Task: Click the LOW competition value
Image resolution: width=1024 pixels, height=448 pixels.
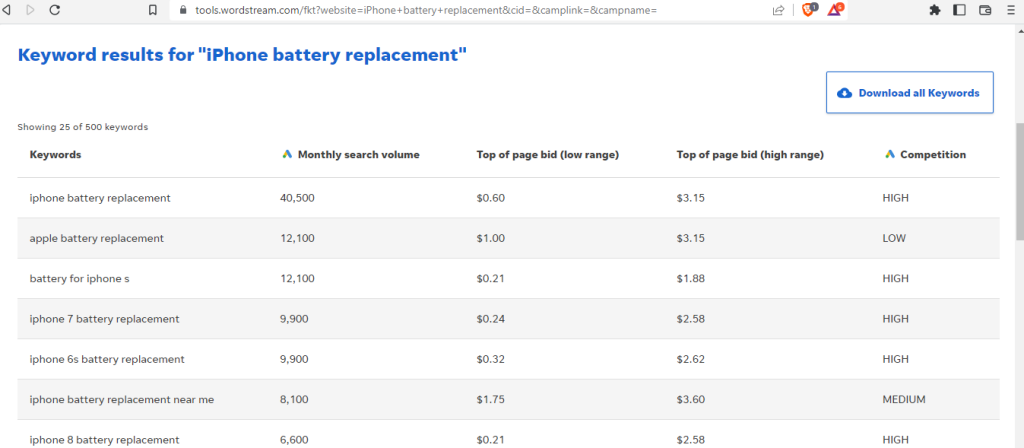Action: click(894, 238)
